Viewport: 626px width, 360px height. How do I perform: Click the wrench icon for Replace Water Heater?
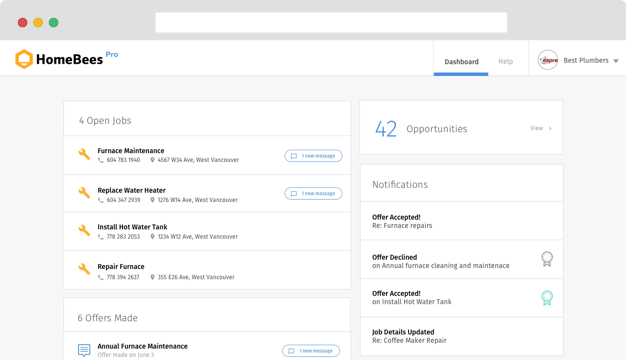[x=84, y=192]
